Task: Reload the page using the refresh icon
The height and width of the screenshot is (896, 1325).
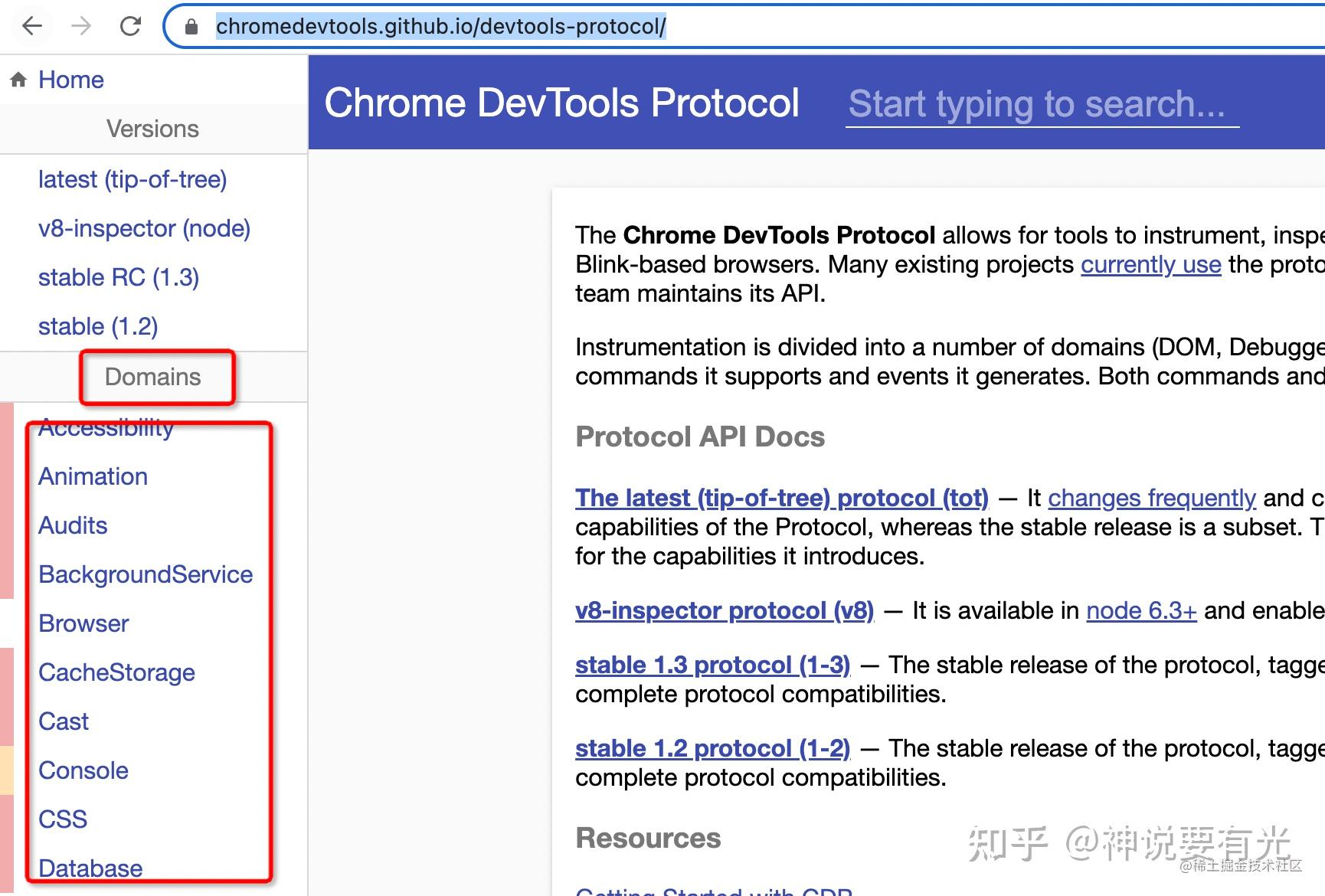Action: [x=130, y=26]
